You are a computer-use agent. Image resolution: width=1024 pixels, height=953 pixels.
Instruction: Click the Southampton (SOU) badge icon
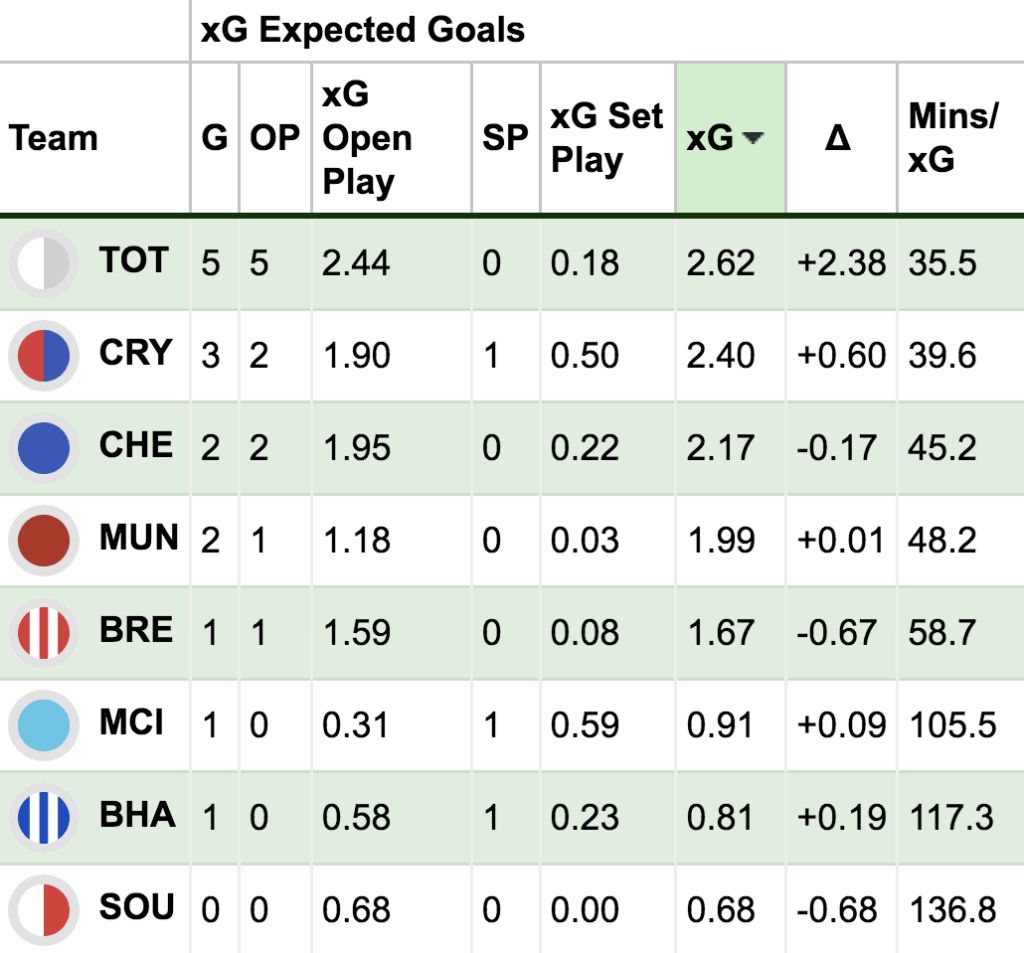click(43, 910)
